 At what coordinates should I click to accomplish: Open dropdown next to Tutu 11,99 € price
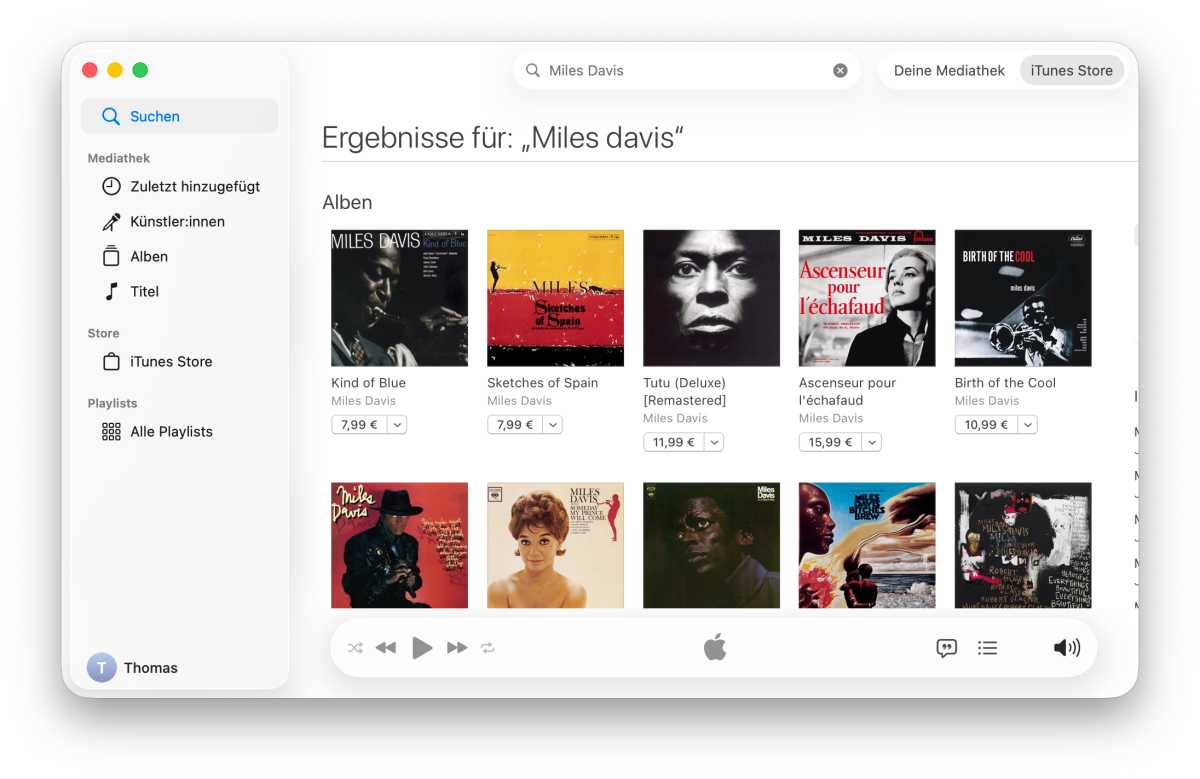(714, 442)
